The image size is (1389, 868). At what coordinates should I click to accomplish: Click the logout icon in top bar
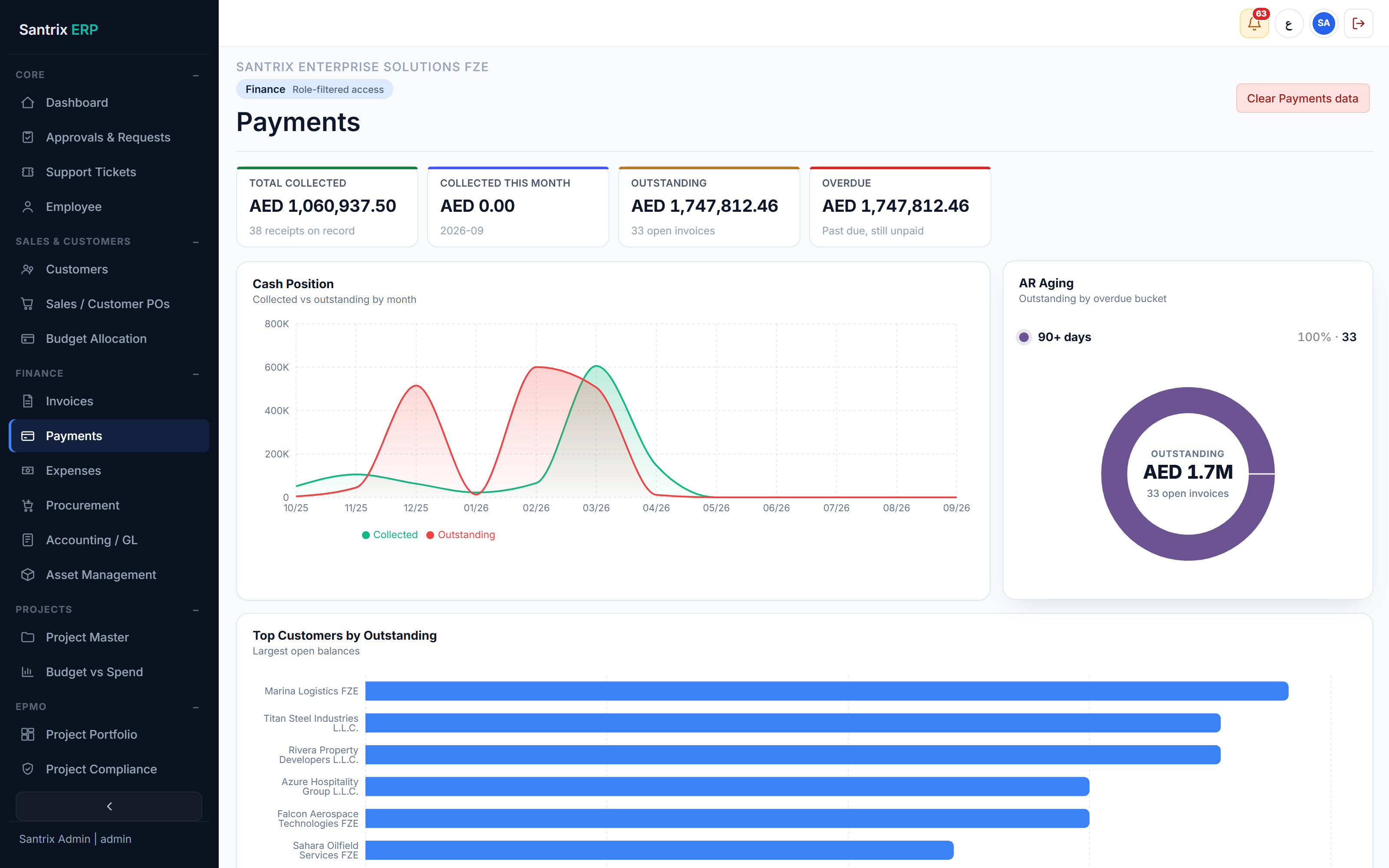point(1359,23)
